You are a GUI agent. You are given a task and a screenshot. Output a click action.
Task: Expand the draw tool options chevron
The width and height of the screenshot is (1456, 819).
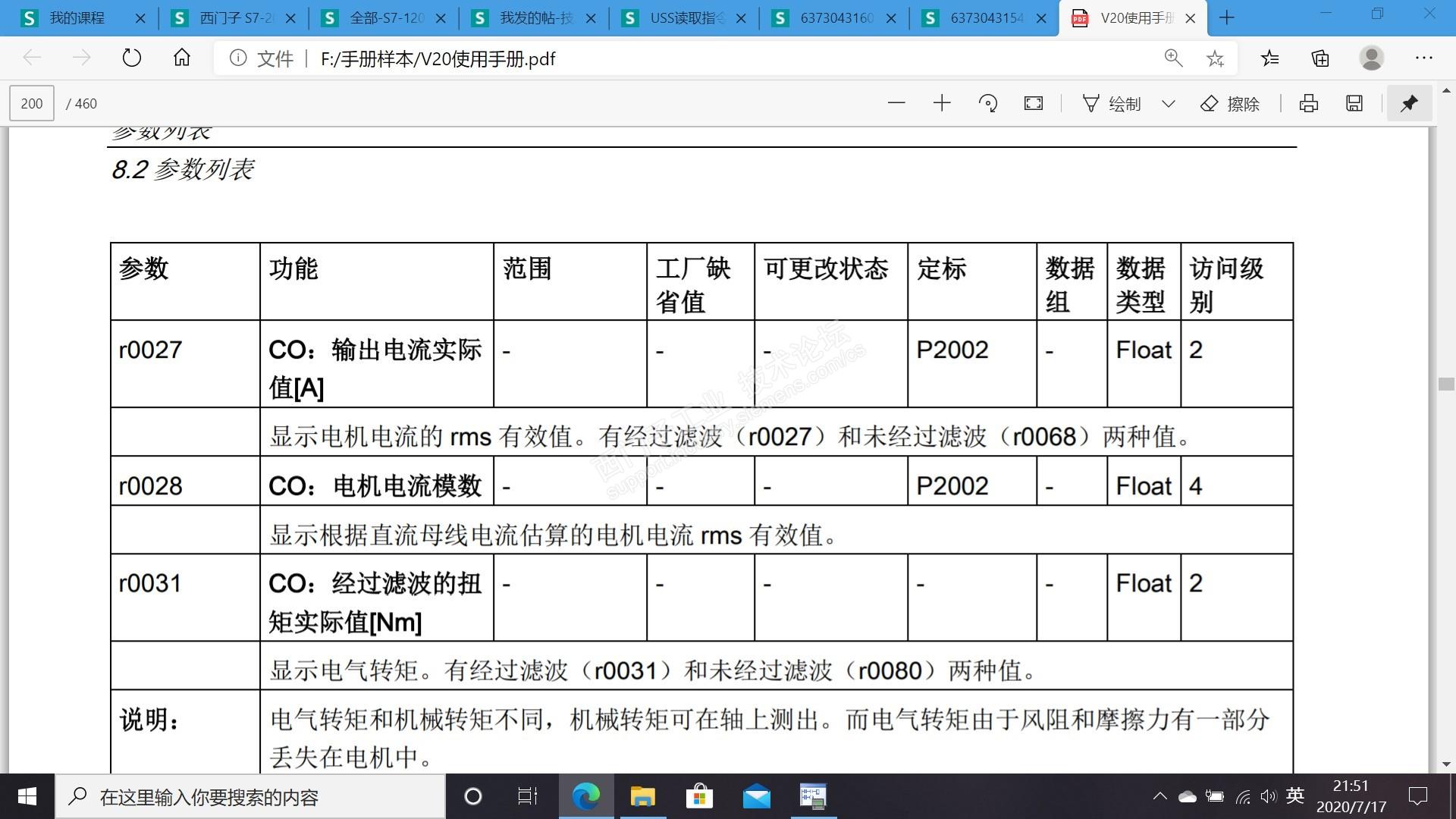click(x=1168, y=103)
